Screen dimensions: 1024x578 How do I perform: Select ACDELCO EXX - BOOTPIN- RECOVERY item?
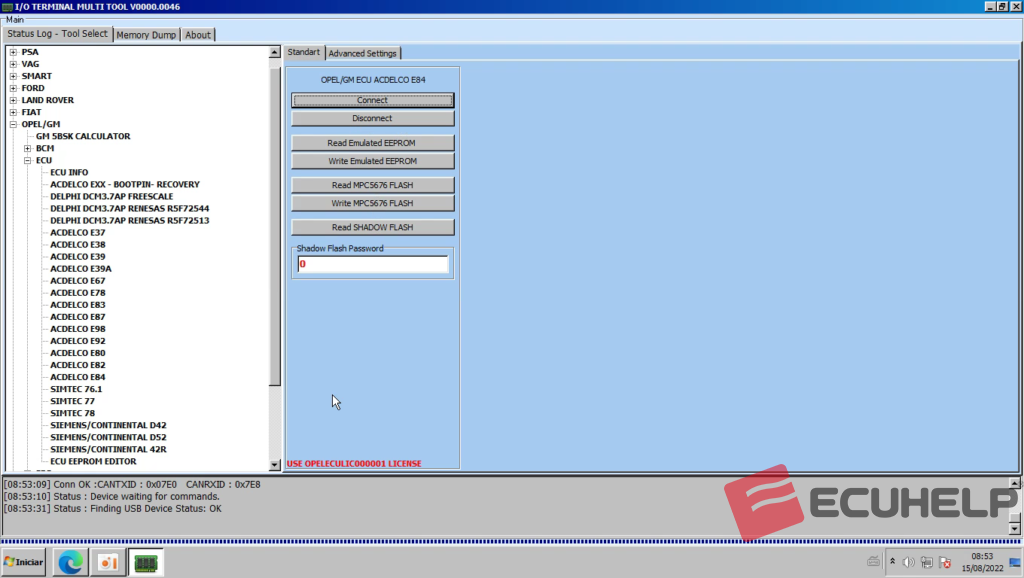125,185
